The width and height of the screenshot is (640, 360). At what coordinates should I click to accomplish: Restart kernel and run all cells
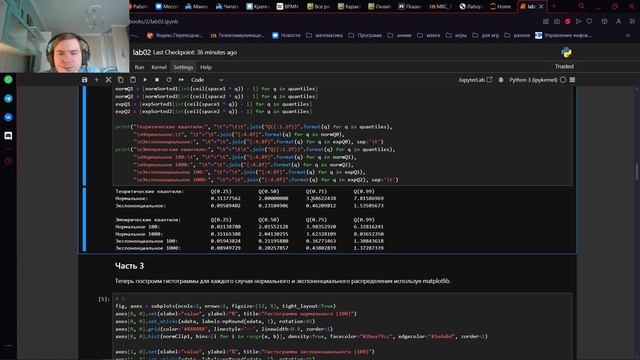pos(181,80)
